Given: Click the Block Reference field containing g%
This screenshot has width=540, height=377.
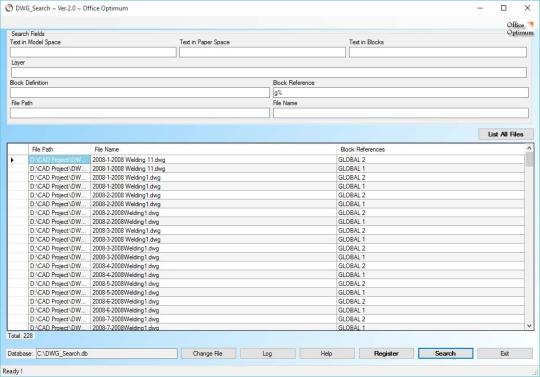Looking at the screenshot, I should 401,93.
